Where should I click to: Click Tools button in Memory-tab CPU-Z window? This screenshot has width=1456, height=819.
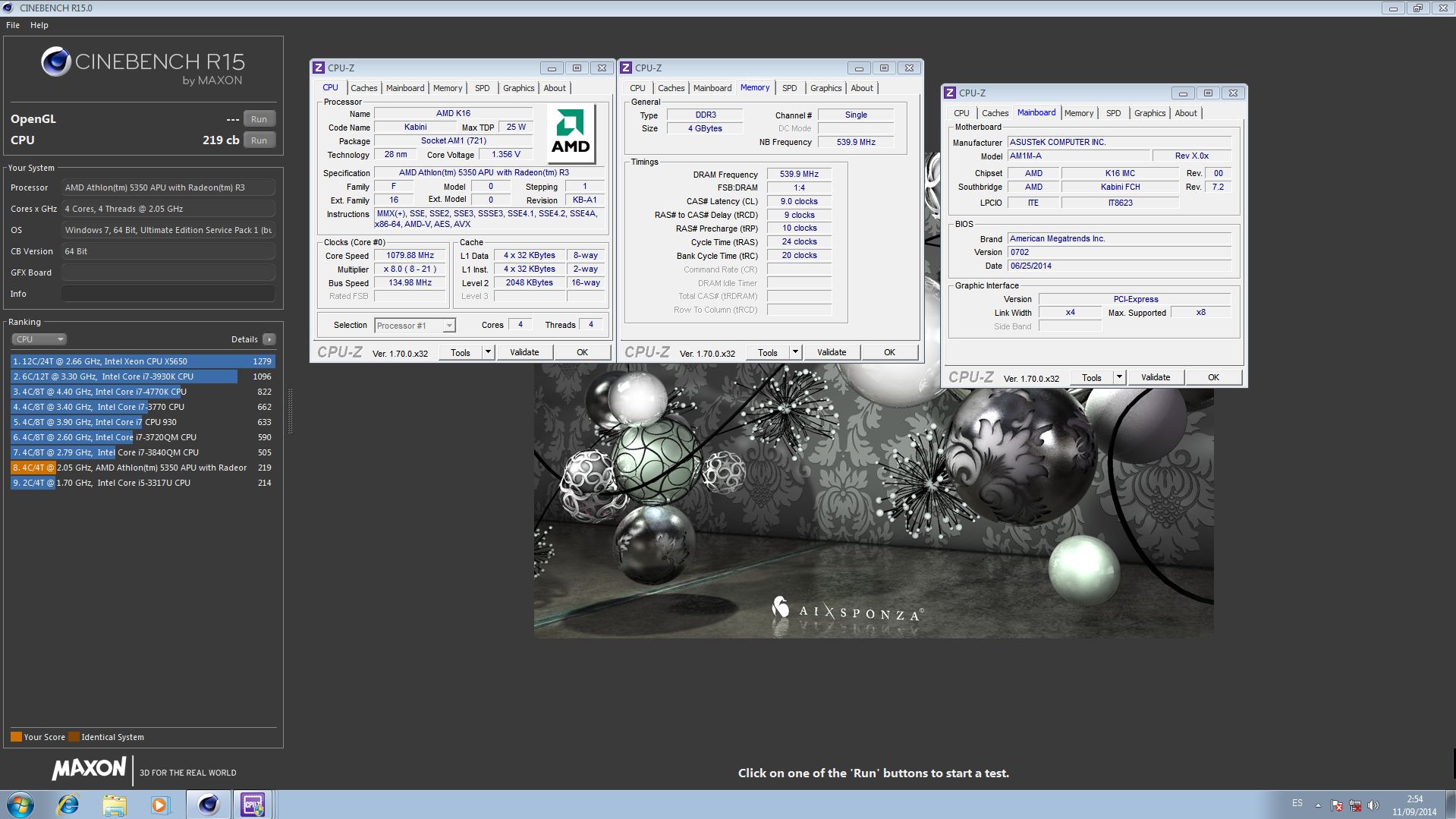[768, 352]
